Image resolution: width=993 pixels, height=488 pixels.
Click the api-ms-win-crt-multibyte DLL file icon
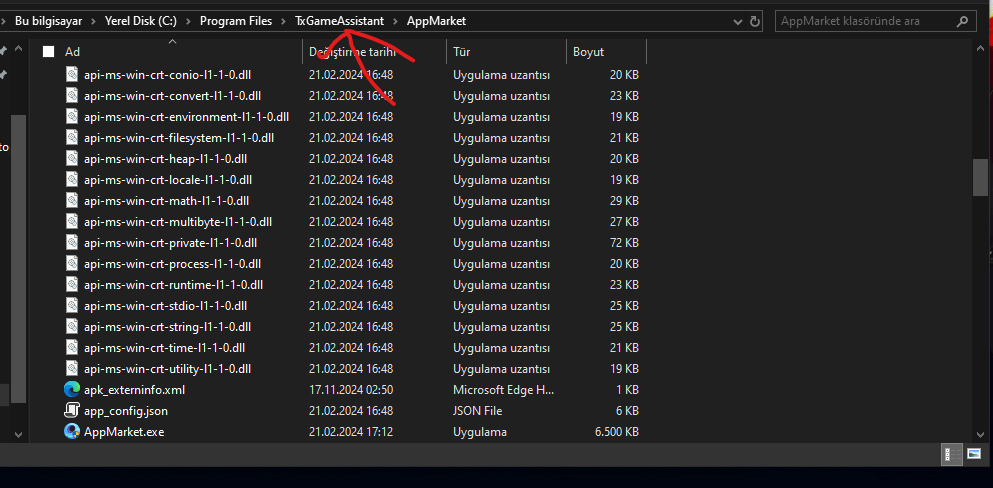click(72, 222)
